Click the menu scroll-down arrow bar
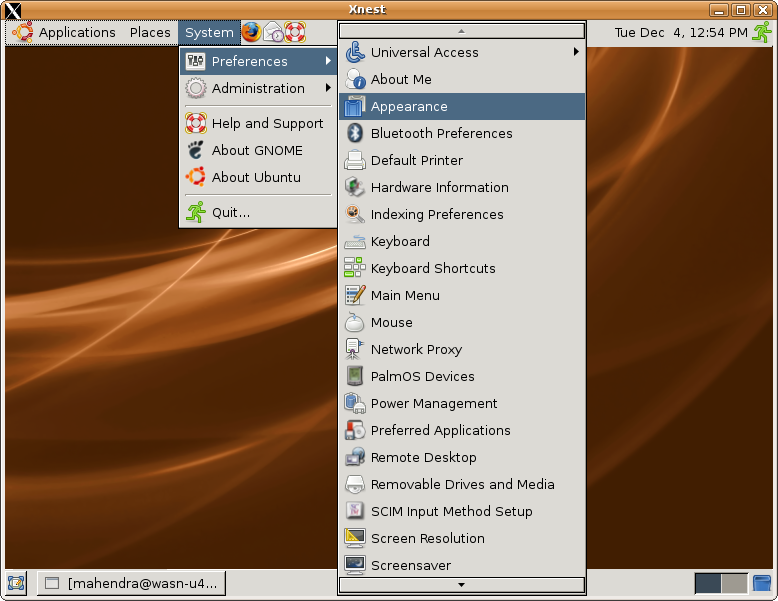This screenshot has width=778, height=601. (x=461, y=585)
